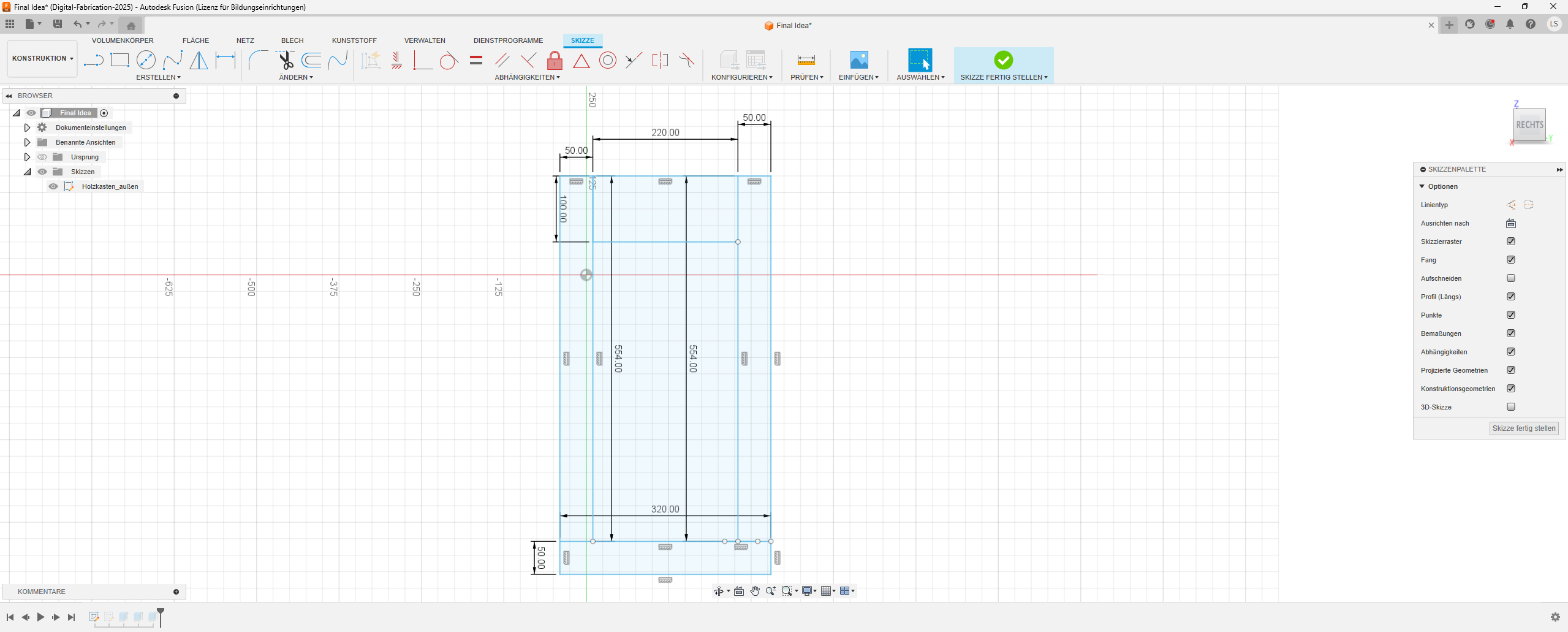1568x632 pixels.
Task: Open the ABHÄNGIGKEITEN dropdown menu
Action: point(527,77)
